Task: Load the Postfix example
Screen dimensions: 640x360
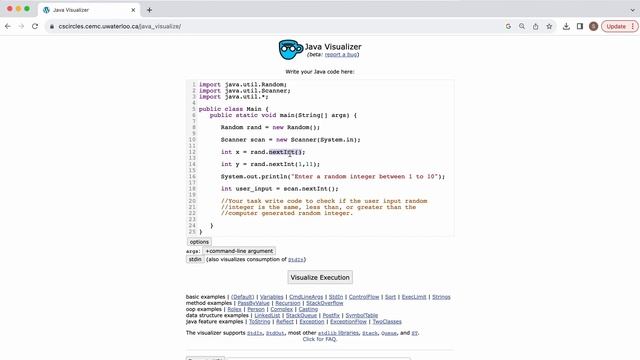Action: click(x=331, y=316)
